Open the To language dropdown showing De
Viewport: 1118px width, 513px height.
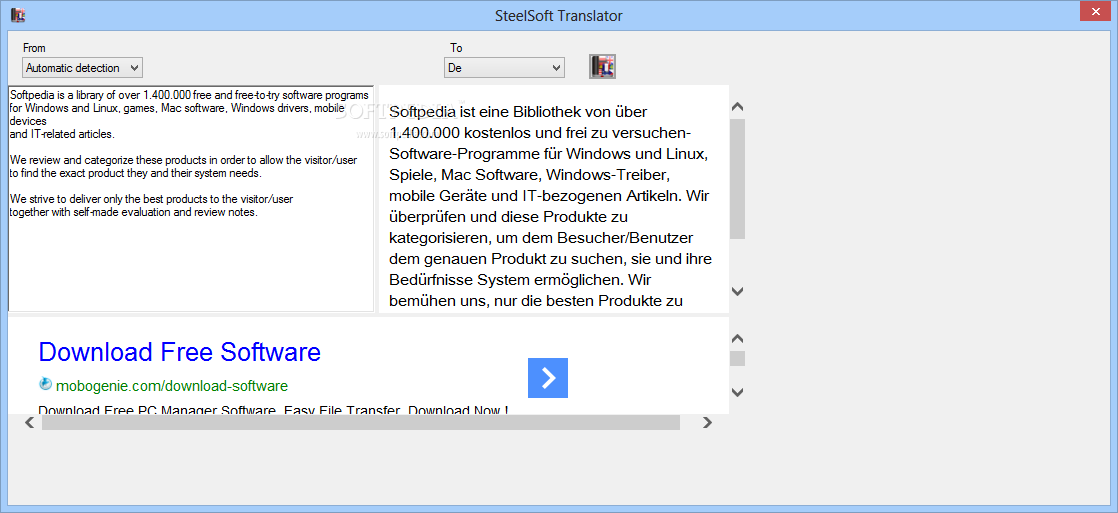[x=504, y=68]
